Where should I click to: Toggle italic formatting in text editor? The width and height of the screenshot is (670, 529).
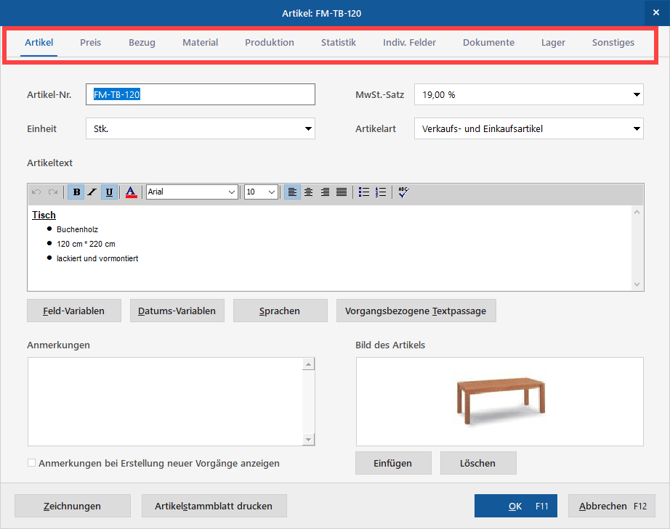click(93, 192)
